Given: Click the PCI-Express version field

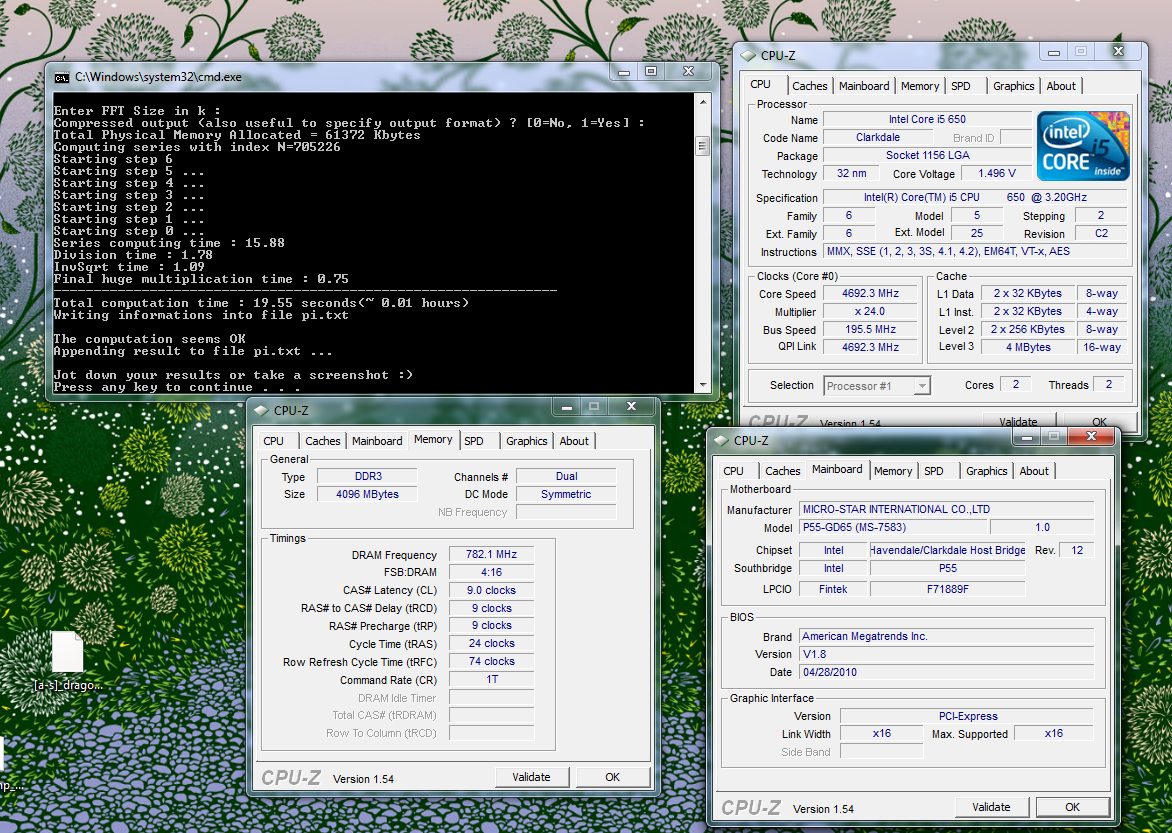Looking at the screenshot, I should 967,716.
